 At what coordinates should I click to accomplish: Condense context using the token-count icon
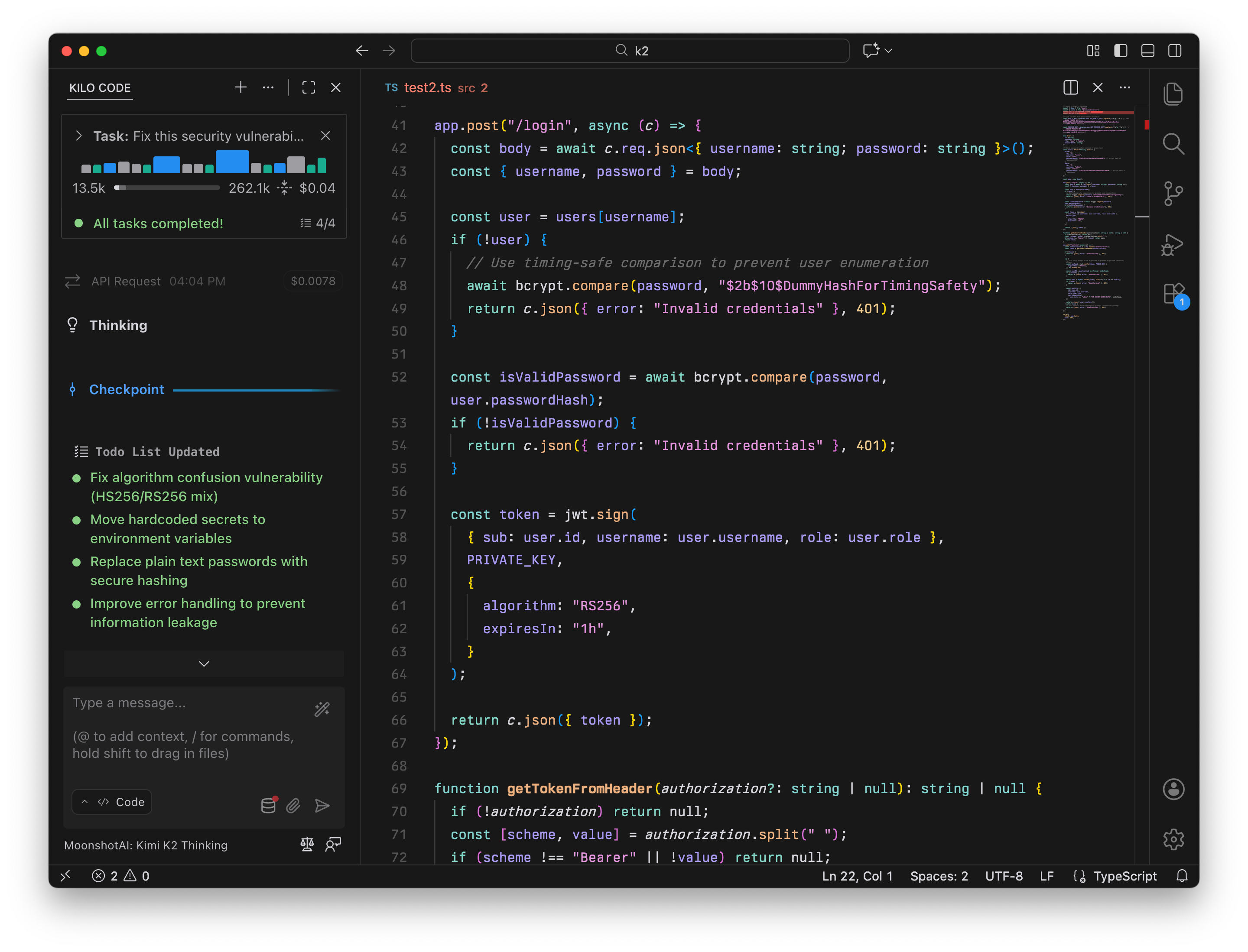tap(285, 188)
